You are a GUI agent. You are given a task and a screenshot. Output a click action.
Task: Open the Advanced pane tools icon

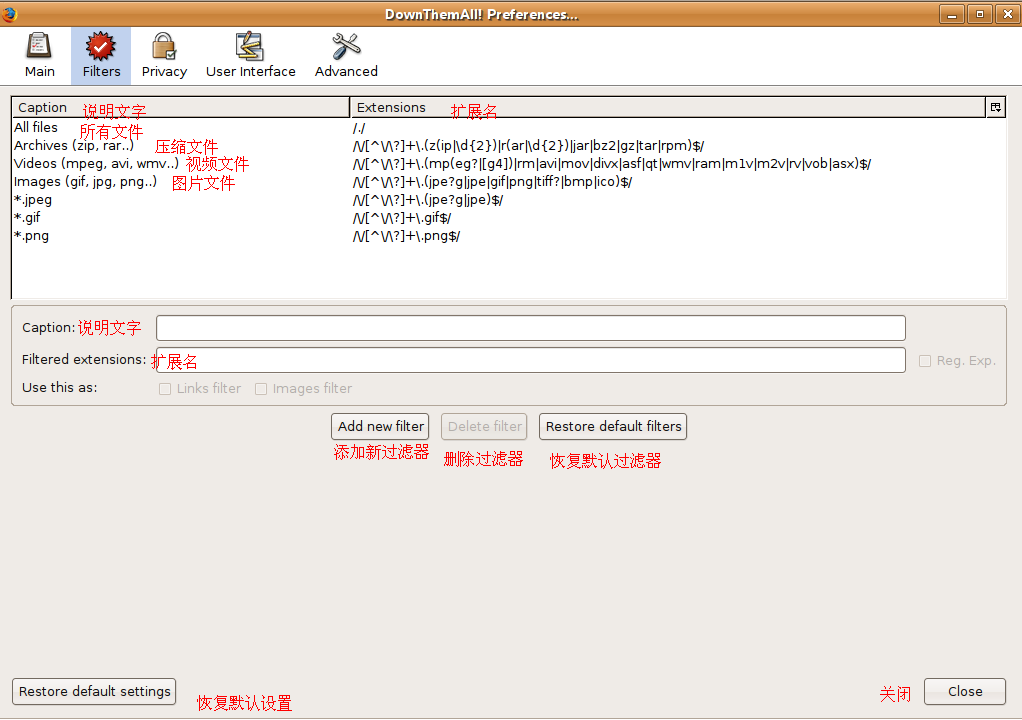[346, 47]
